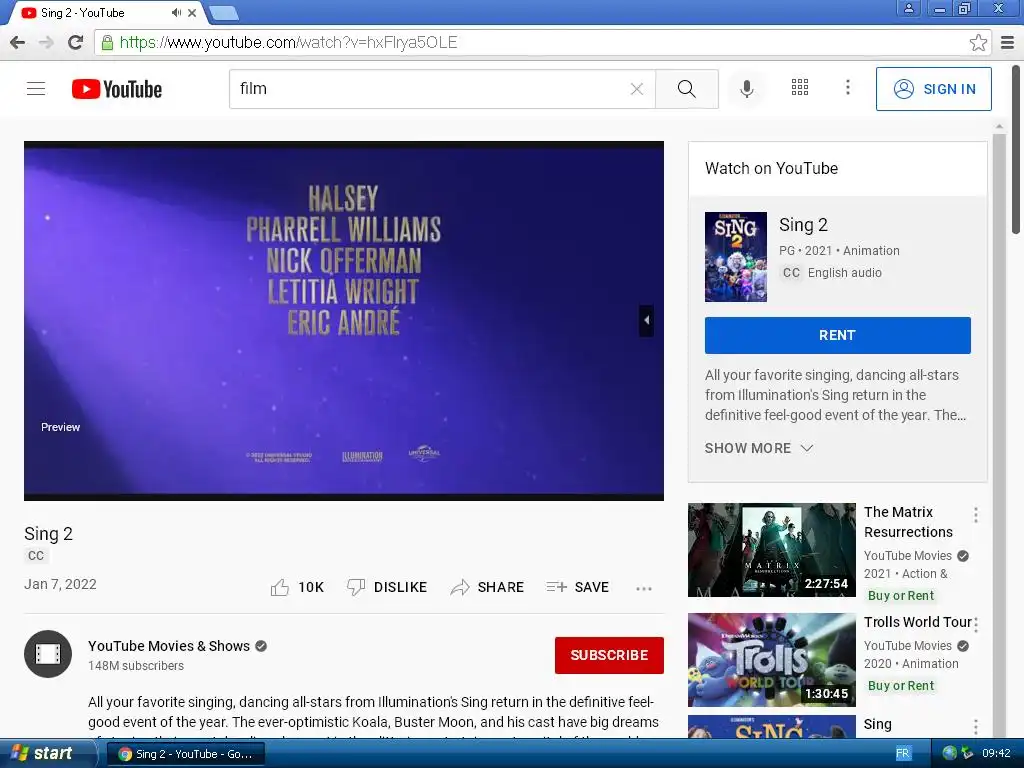Go to YouTube home via logo
This screenshot has width=1024, height=768.
(x=117, y=89)
